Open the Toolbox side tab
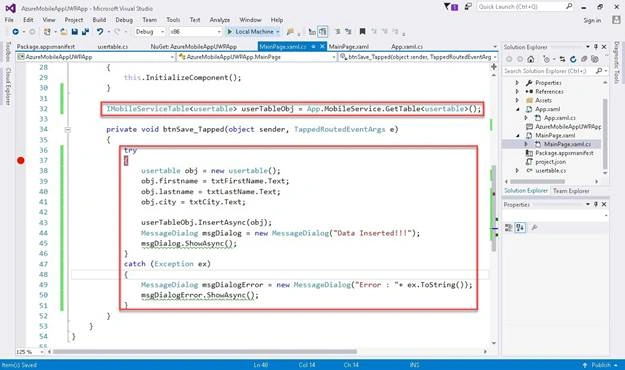 tap(8, 52)
